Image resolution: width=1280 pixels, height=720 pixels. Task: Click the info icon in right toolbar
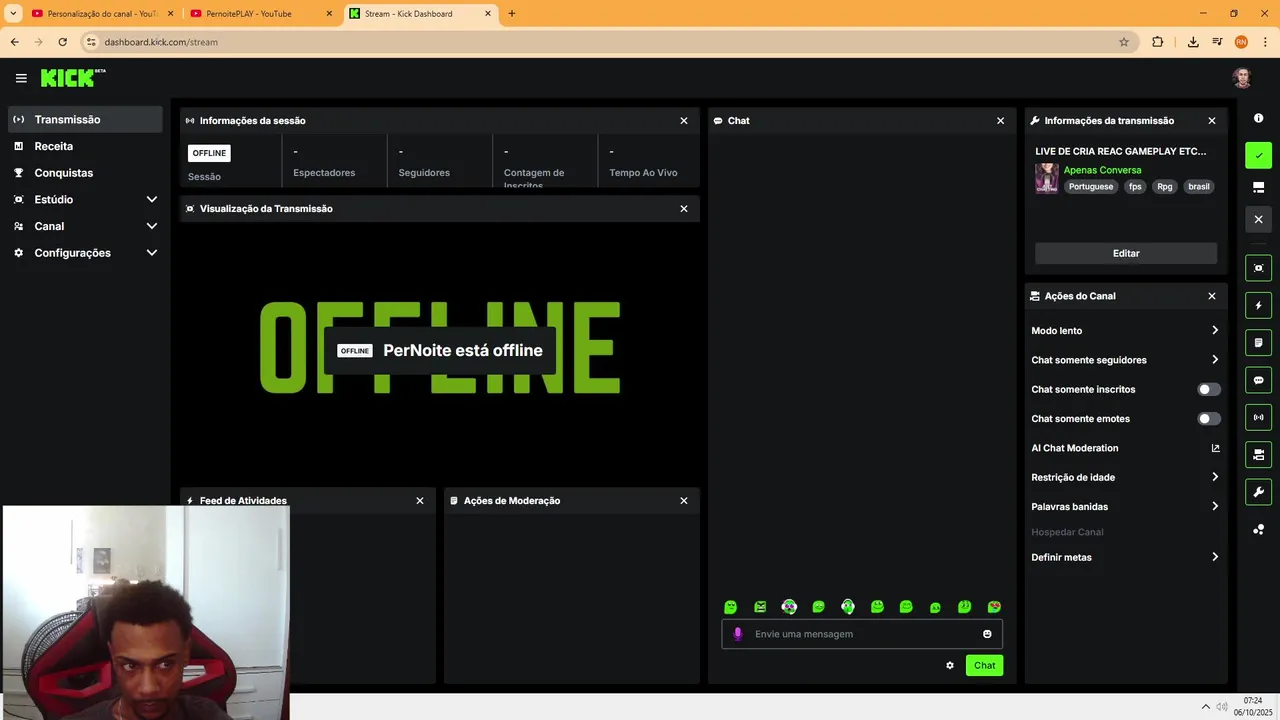pos(1258,118)
